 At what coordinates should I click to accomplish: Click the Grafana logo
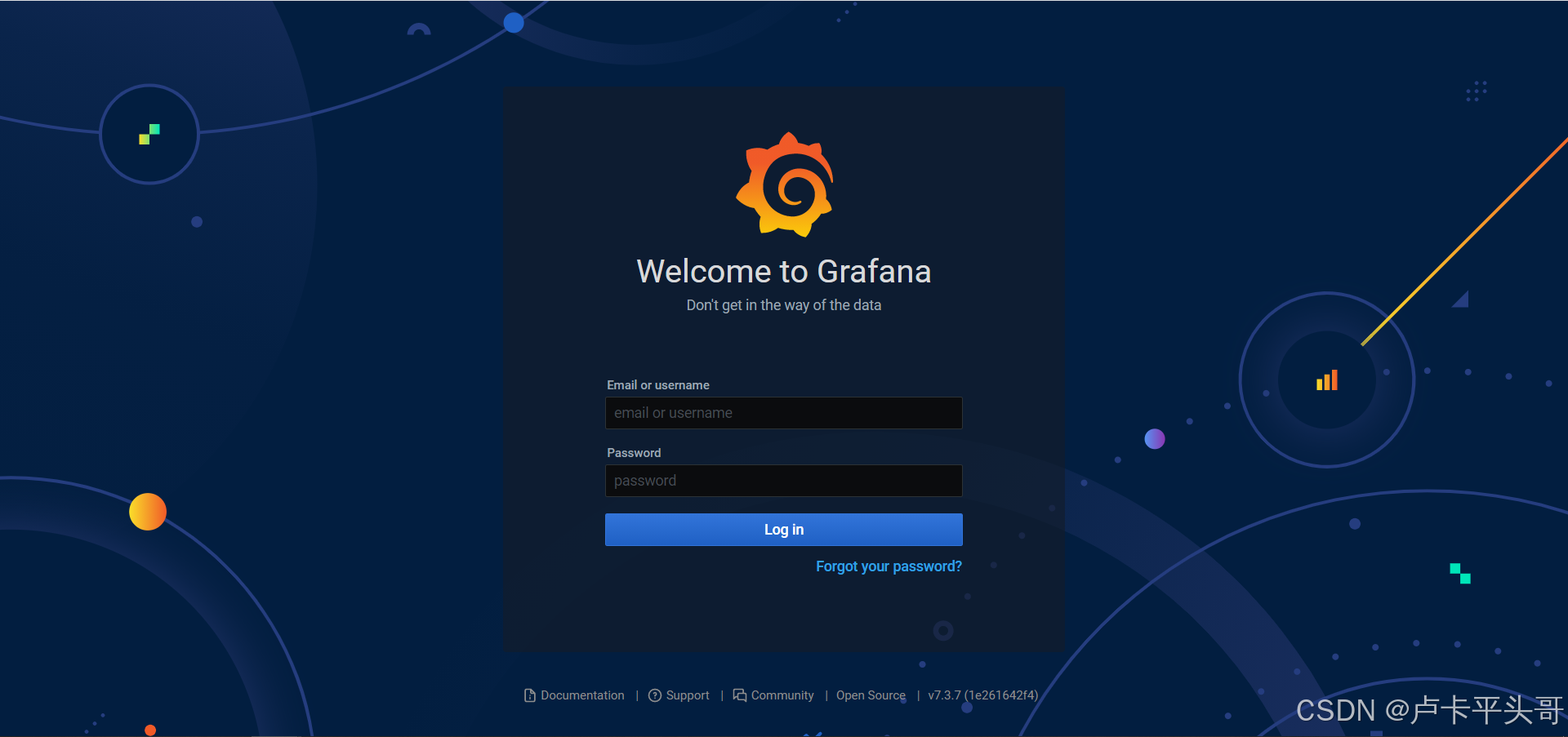coord(784,184)
